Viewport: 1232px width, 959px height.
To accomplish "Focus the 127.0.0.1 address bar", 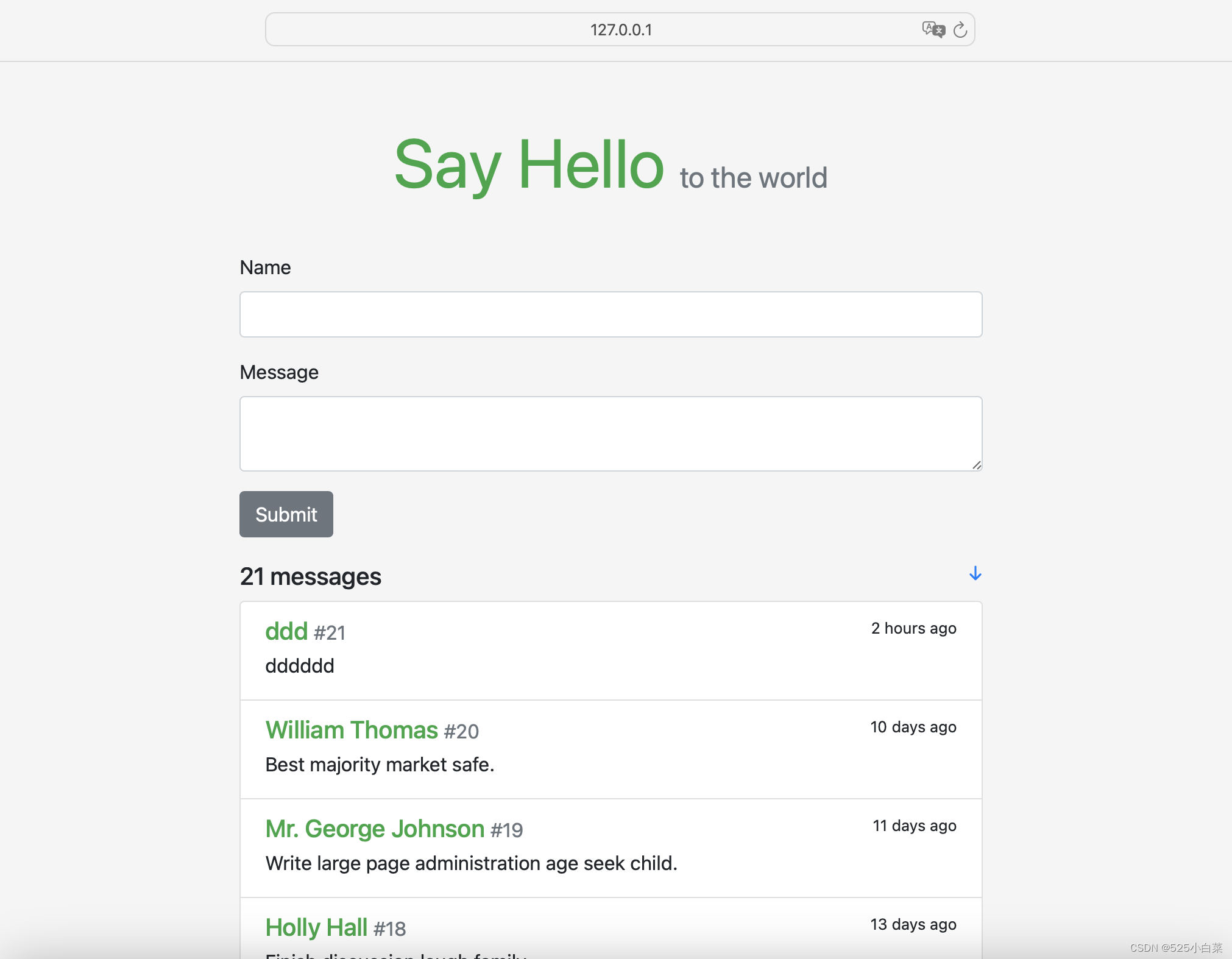I will pyautogui.click(x=620, y=29).
